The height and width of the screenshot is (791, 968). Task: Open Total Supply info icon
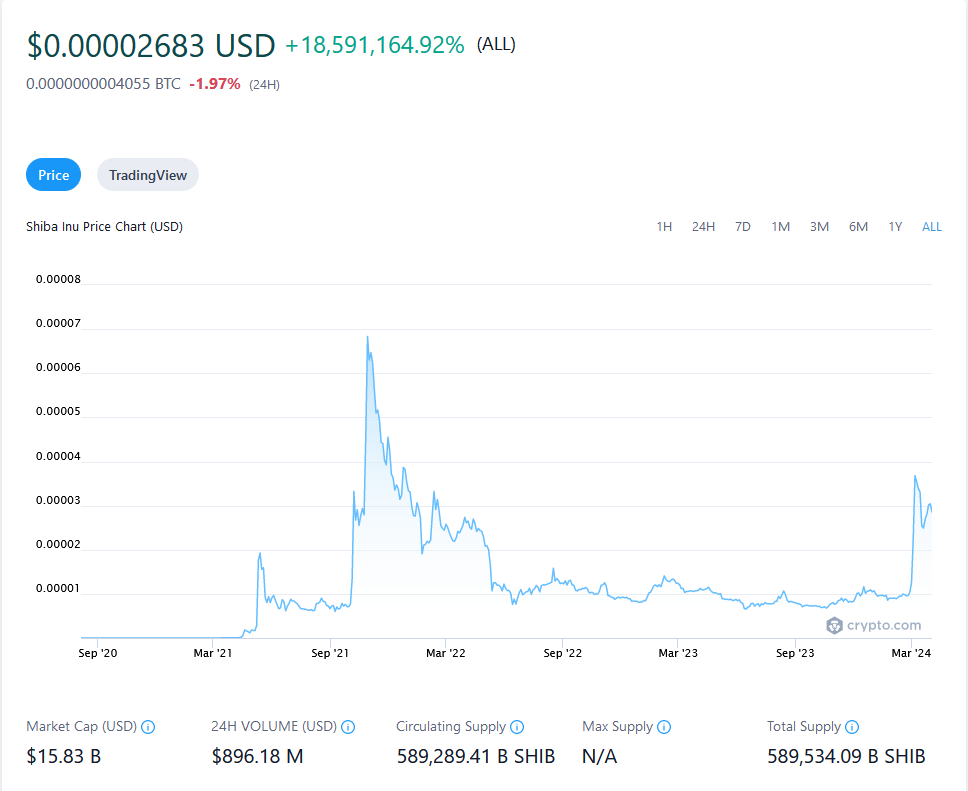[x=852, y=727]
